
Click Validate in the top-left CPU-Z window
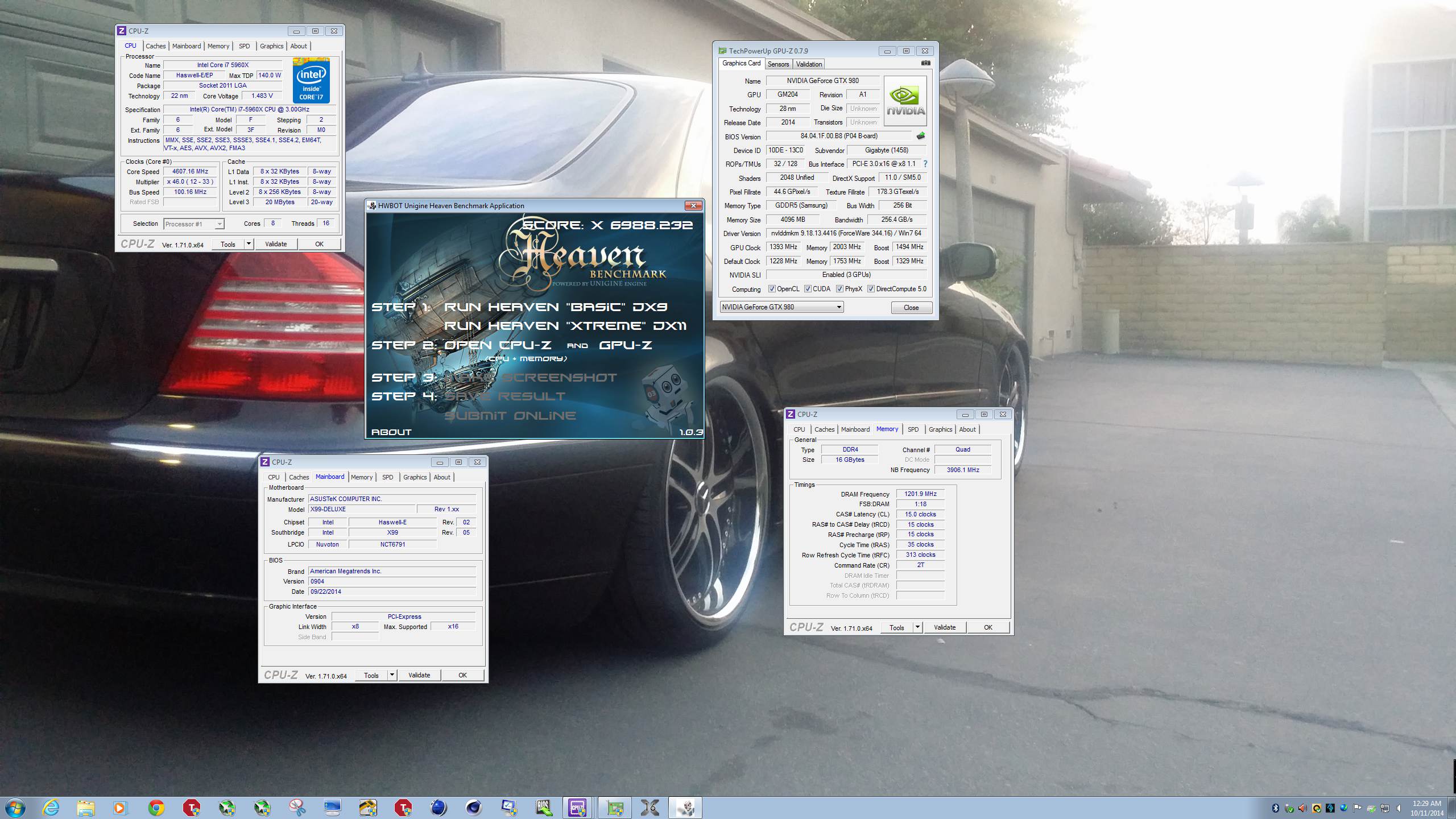click(x=276, y=244)
